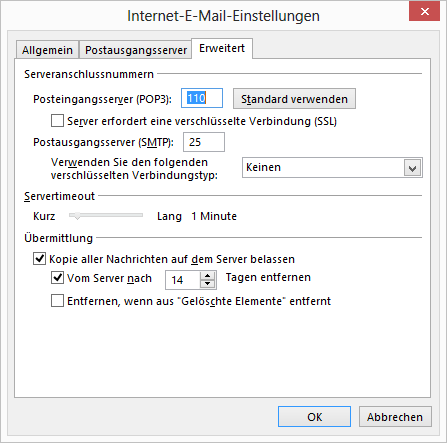447x443 pixels.
Task: Click the days field showing 14
Action: pyautogui.click(x=183, y=280)
